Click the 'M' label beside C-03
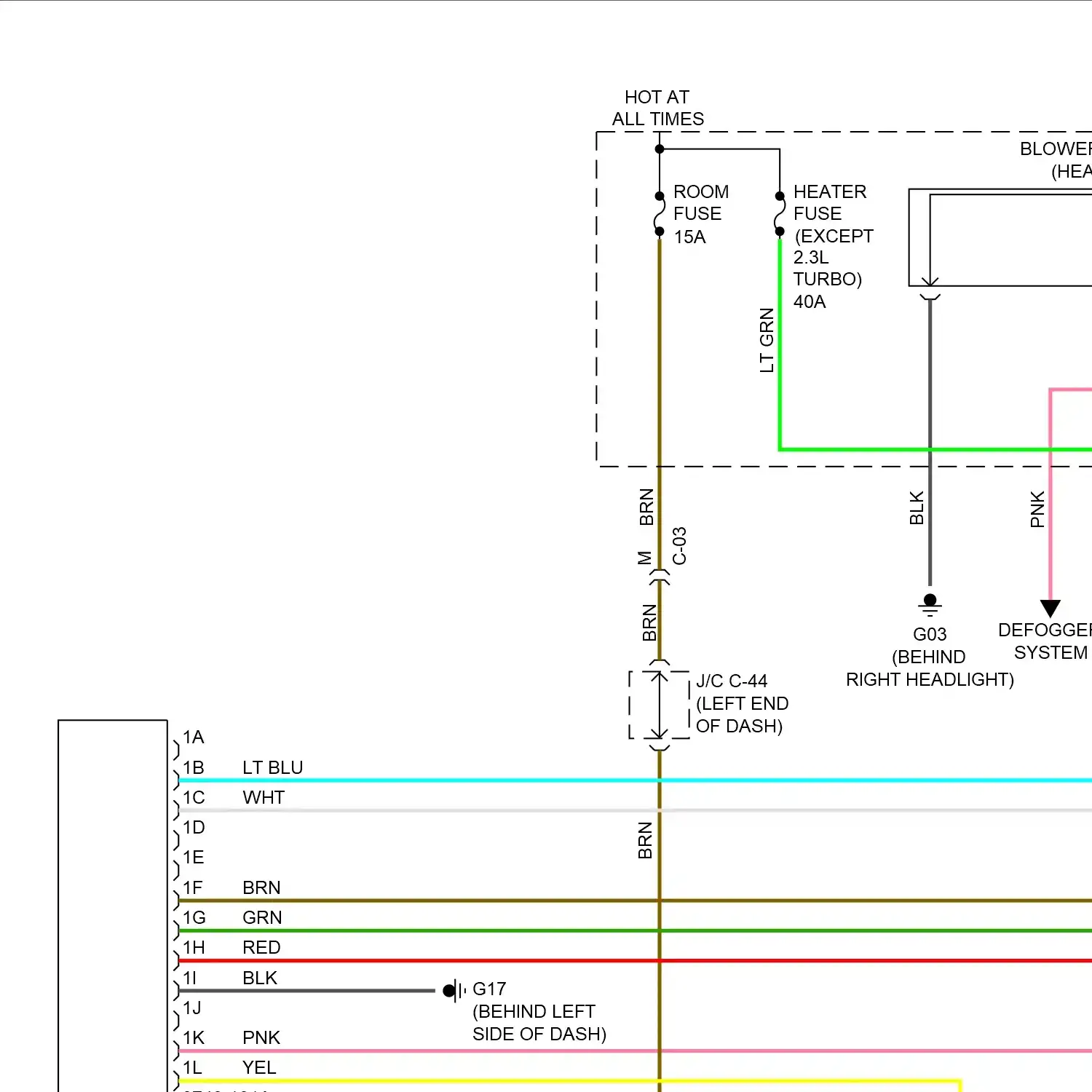This screenshot has width=1092, height=1092. pos(644,558)
